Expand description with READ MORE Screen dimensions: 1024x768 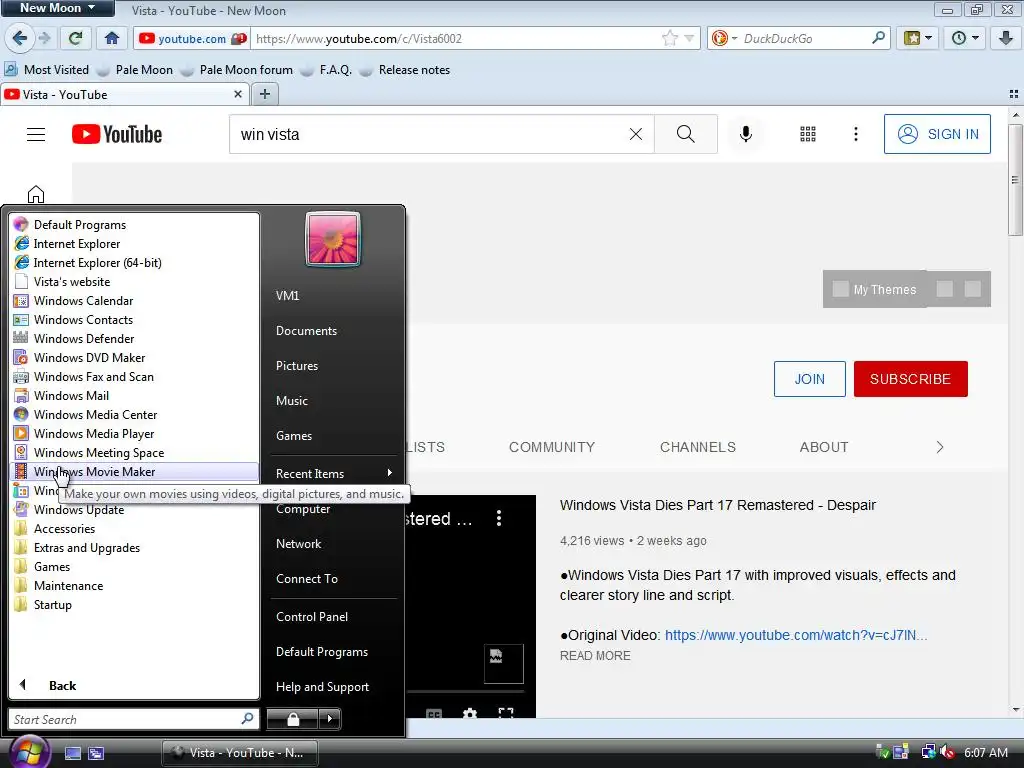pos(595,656)
